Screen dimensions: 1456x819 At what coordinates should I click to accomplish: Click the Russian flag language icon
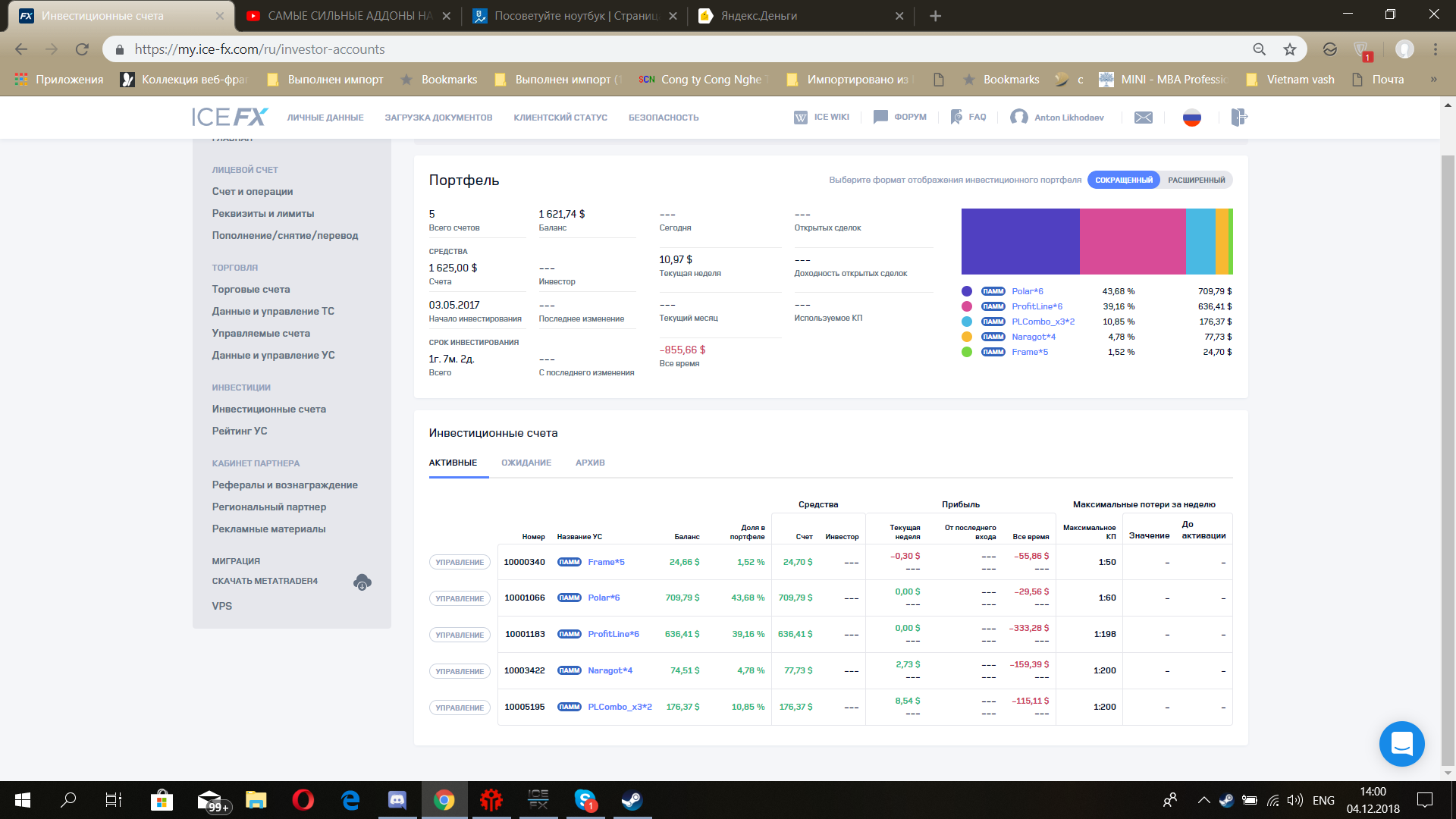pyautogui.click(x=1191, y=118)
